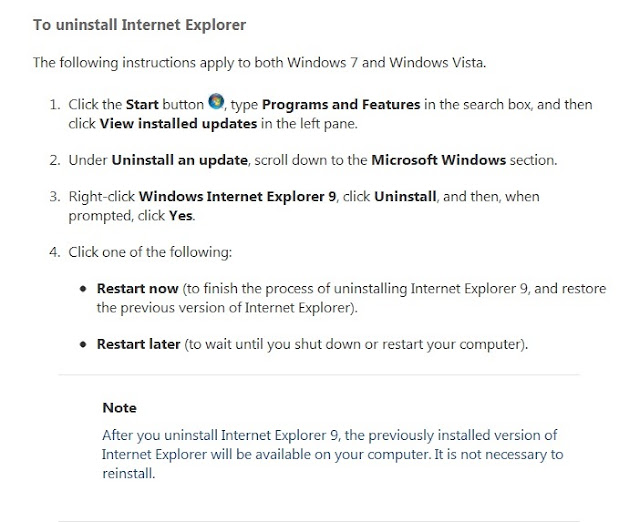Click the bold 'Yes' in step 3
This screenshot has height=522, width=640.
181,215
